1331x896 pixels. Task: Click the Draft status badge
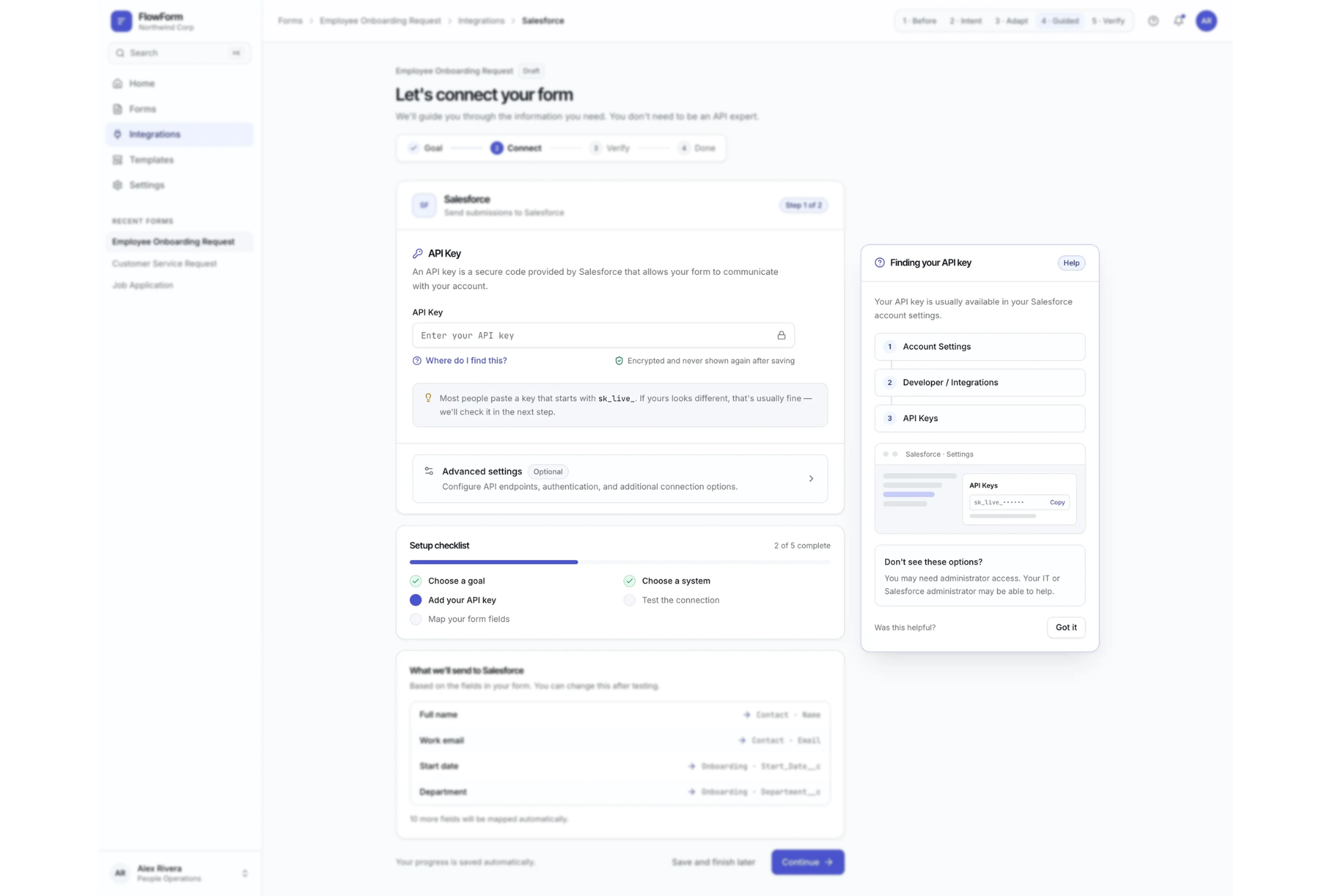531,71
